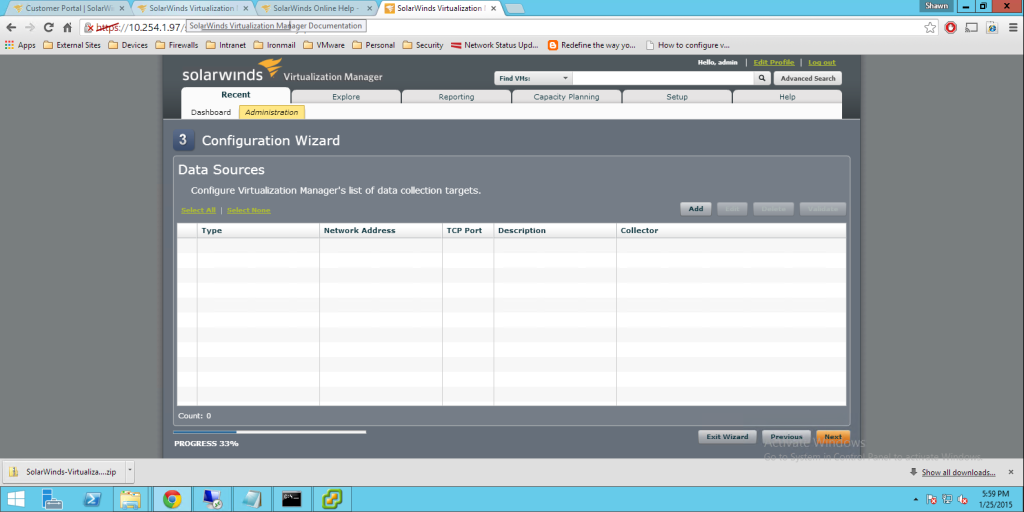
Task: Open the Notepad-style taskbar icon
Action: coord(251,500)
